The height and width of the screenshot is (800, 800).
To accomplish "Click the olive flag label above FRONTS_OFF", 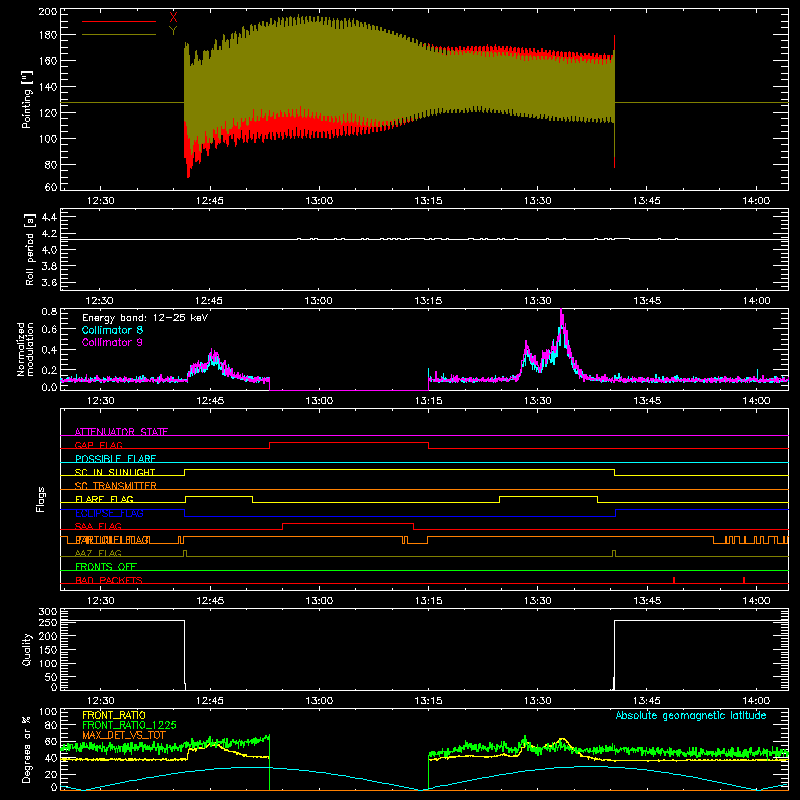I will coord(98,553).
